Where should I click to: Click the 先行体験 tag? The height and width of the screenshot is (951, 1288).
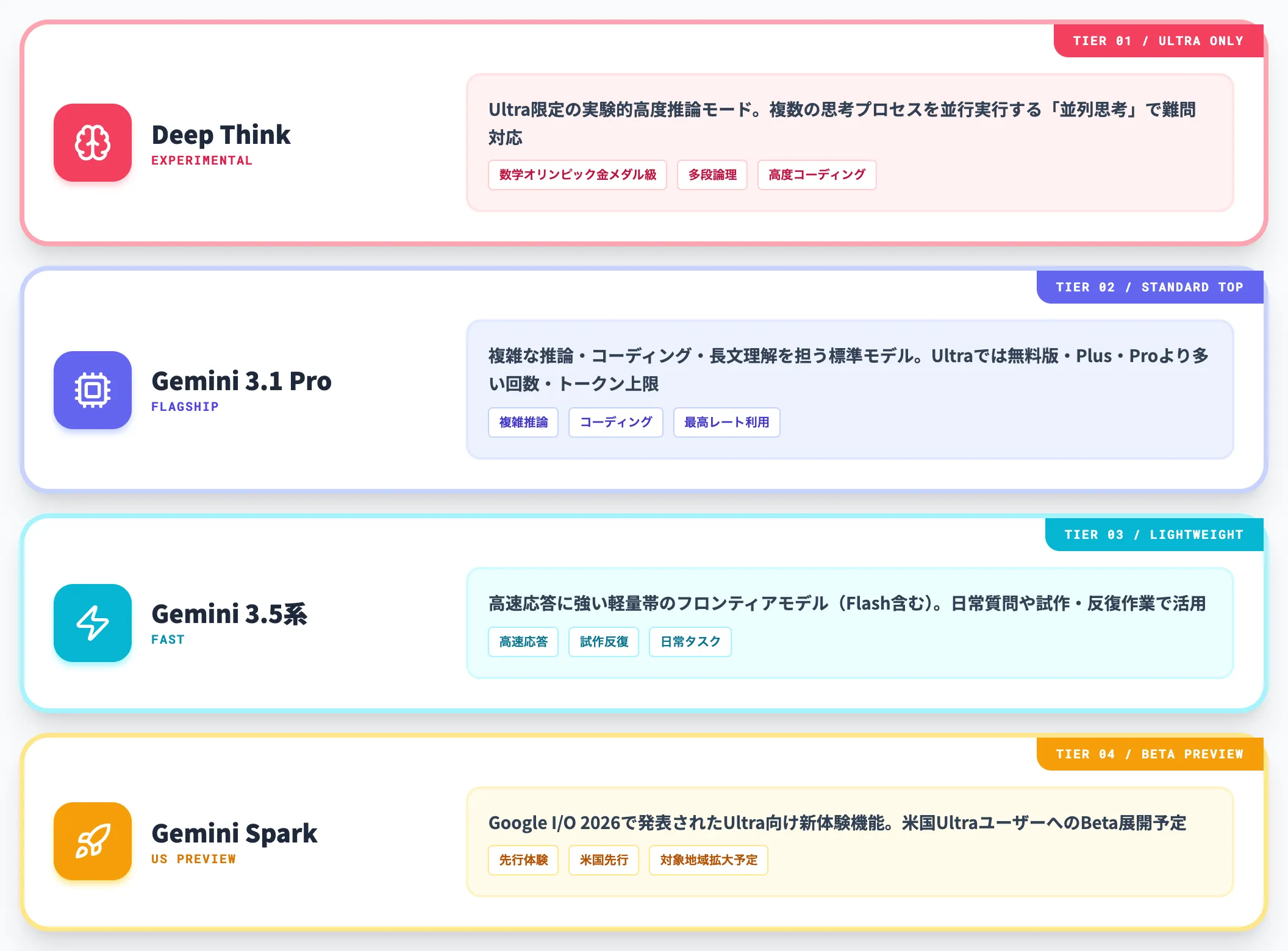click(523, 860)
